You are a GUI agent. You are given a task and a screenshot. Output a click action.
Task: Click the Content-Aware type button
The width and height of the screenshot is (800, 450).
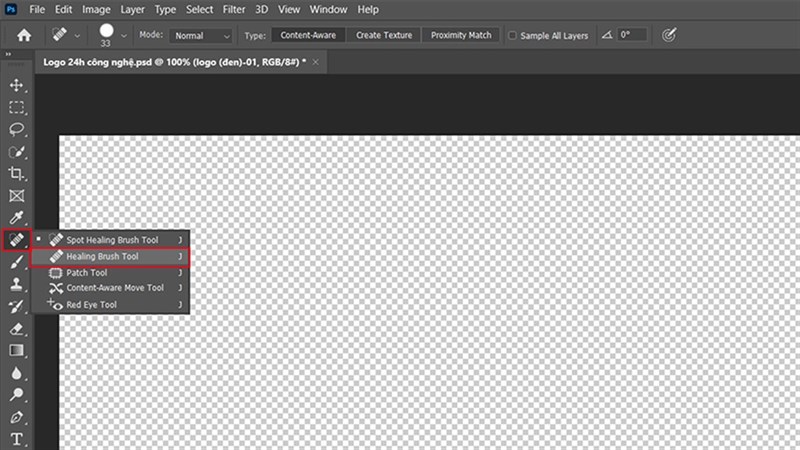click(308, 35)
